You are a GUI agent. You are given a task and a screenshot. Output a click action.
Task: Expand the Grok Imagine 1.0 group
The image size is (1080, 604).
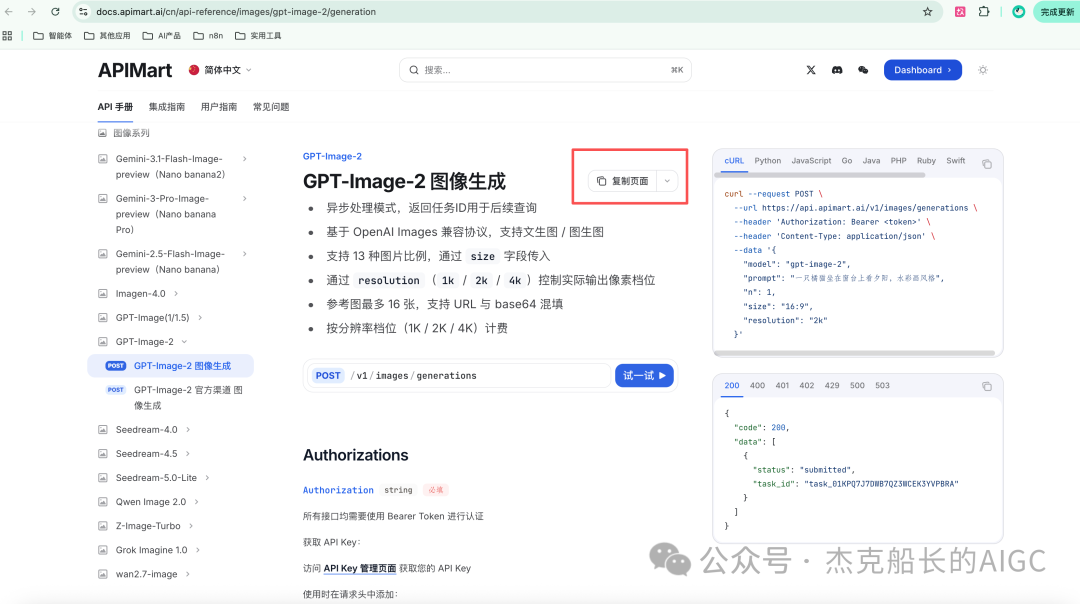198,550
